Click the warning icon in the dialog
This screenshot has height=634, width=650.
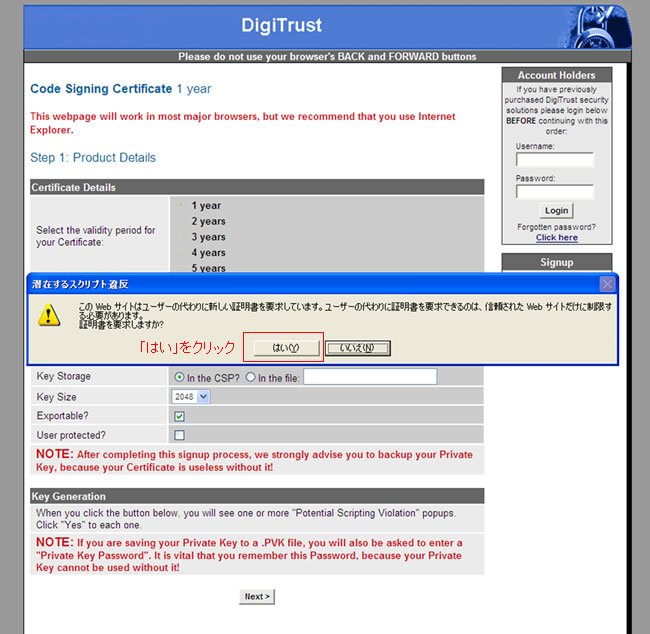tap(49, 315)
